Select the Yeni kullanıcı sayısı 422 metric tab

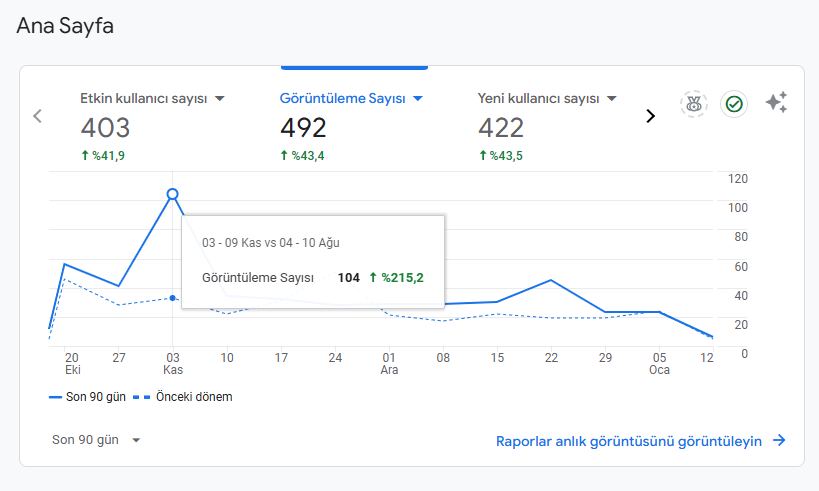coord(547,126)
